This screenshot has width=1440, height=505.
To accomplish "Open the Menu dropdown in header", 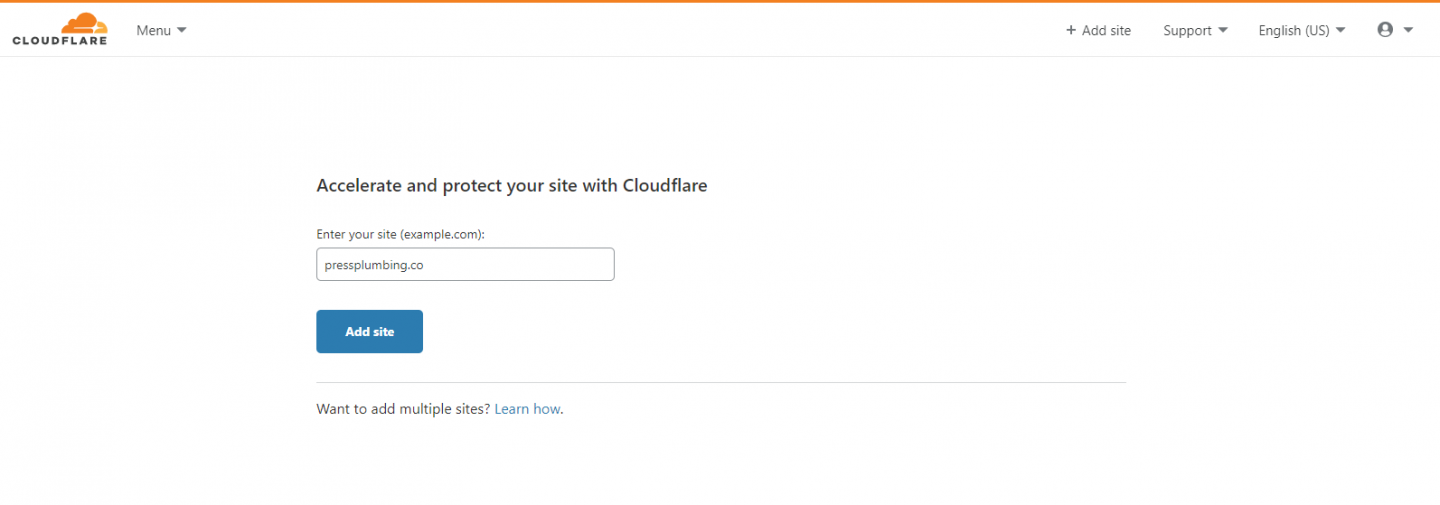I will point(161,30).
